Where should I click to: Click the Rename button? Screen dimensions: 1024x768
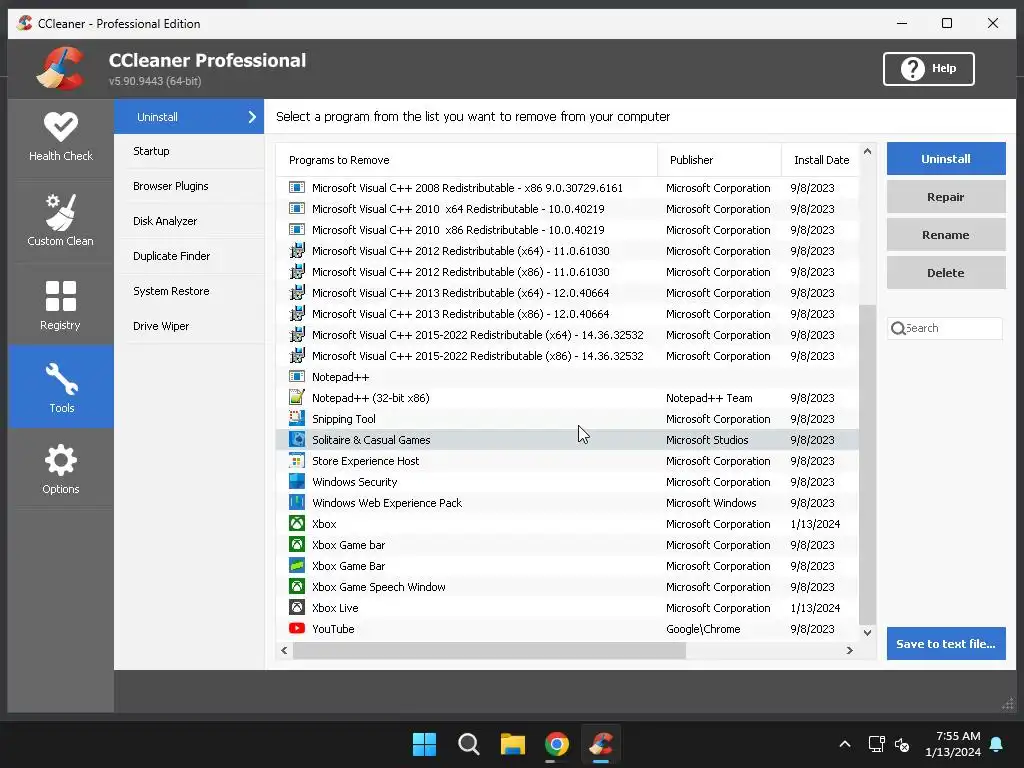tap(946, 234)
